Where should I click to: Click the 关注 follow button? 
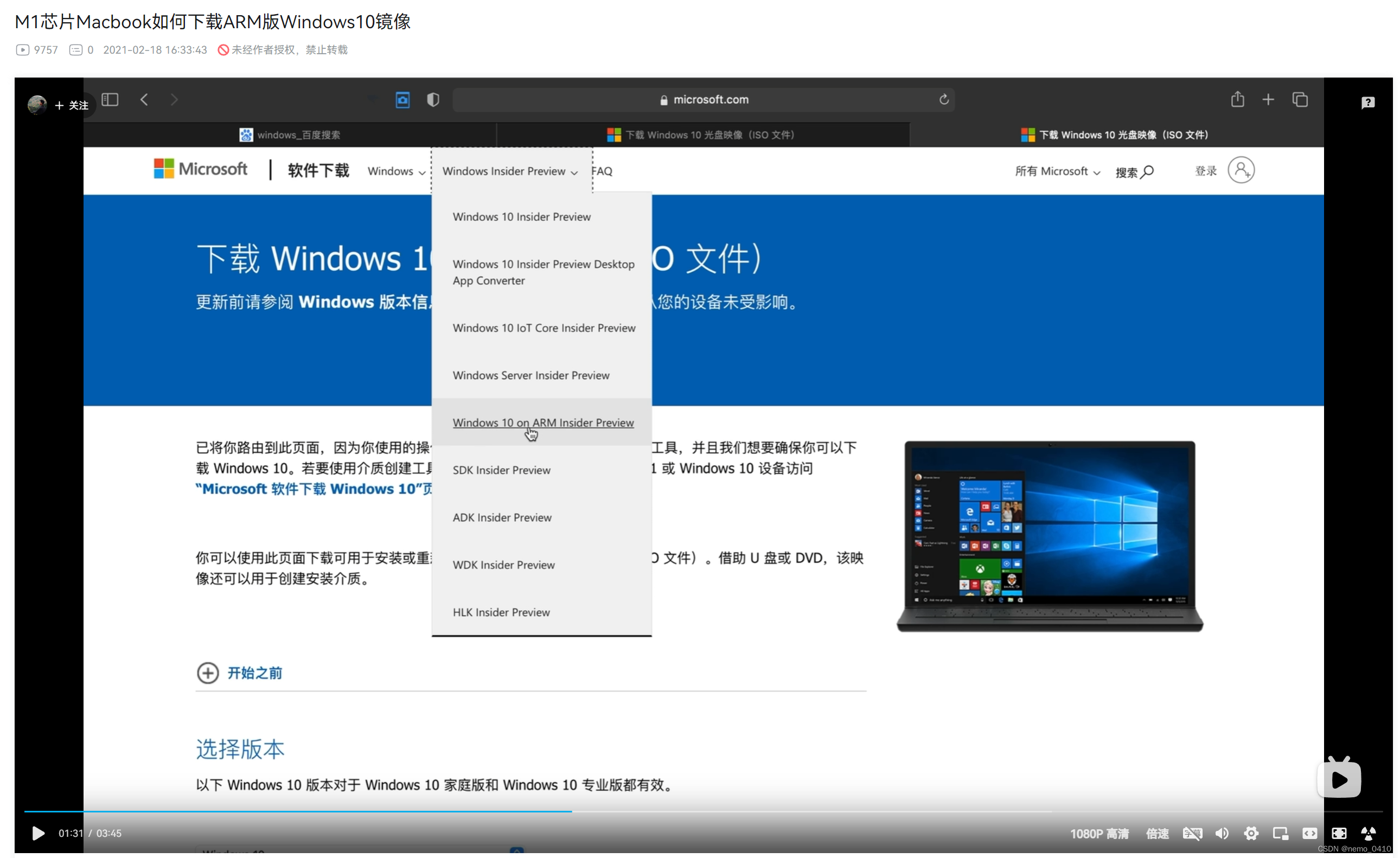tap(72, 105)
